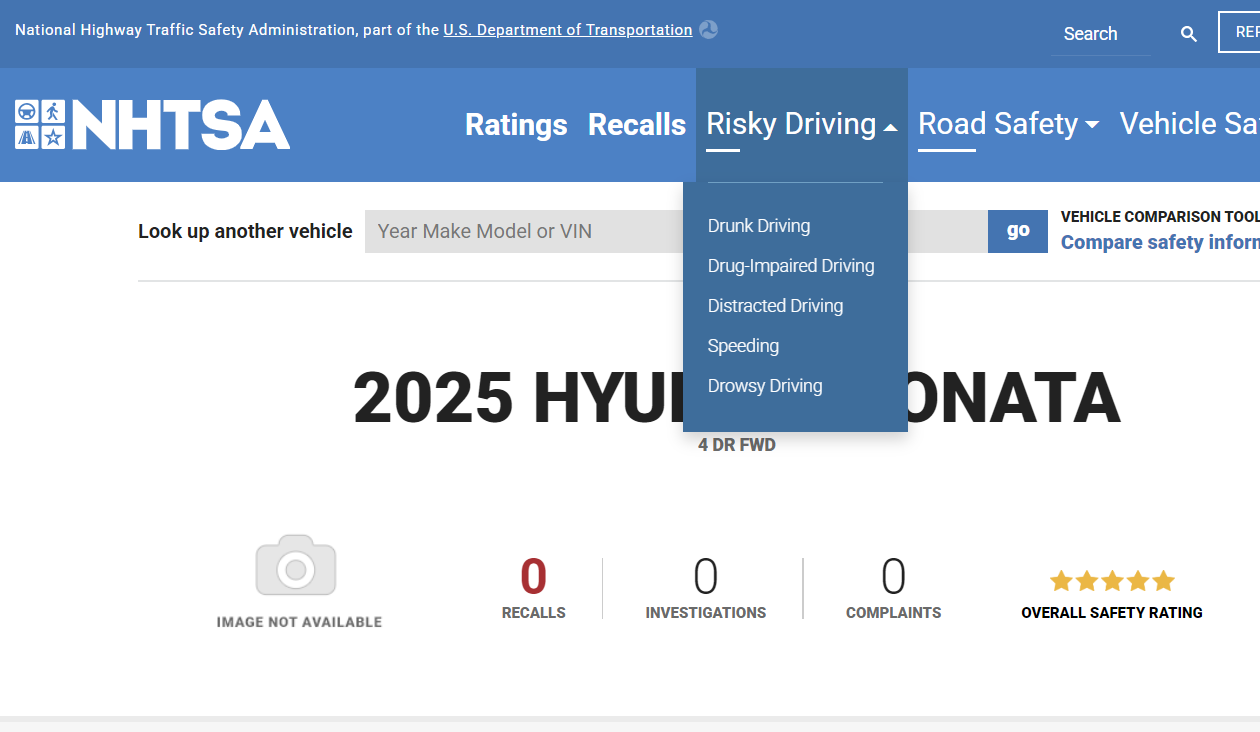Click the Report button in header
Viewport: 1260px width, 732px height.
click(x=1239, y=32)
